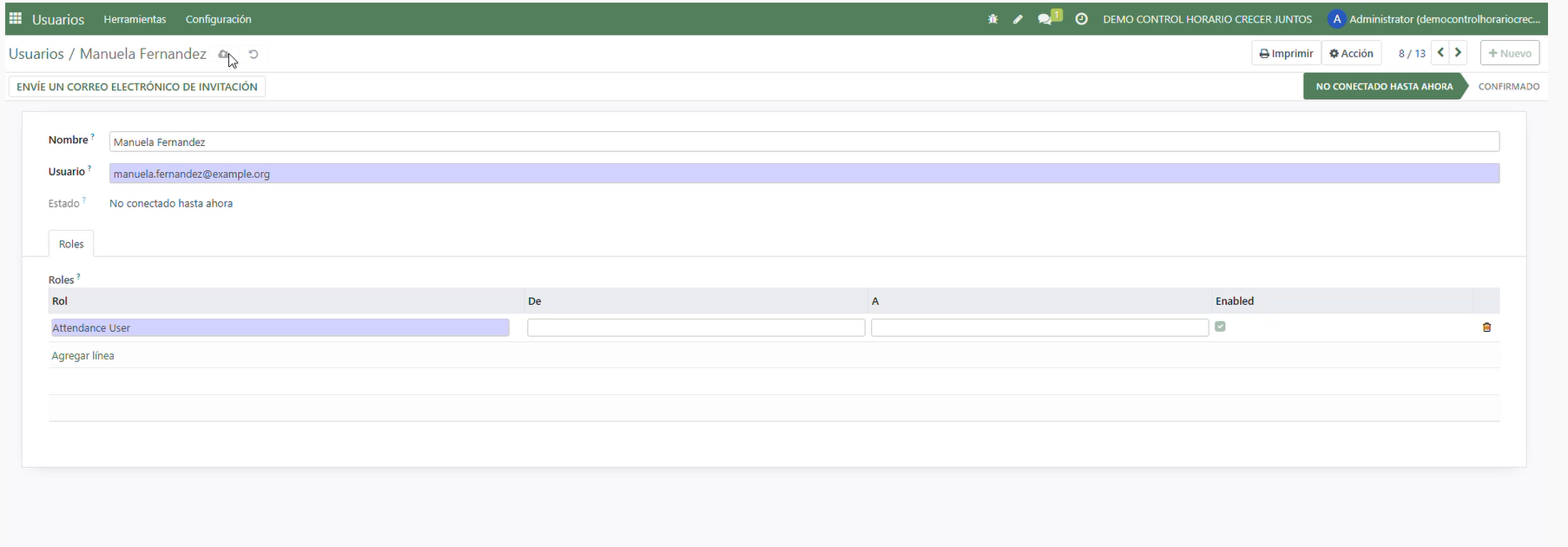Expand the Administrator user menu

1434,19
